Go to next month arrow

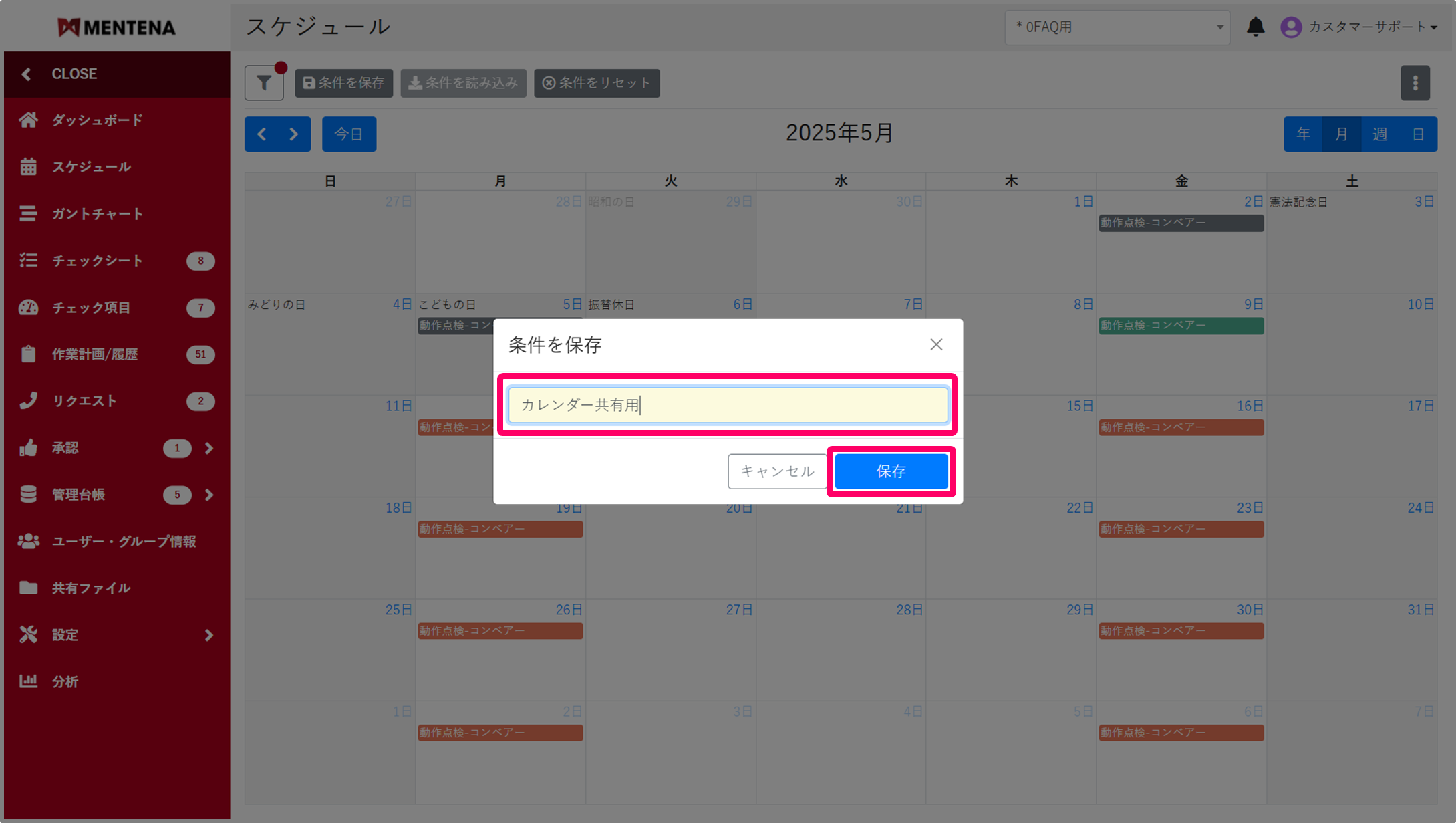click(294, 134)
